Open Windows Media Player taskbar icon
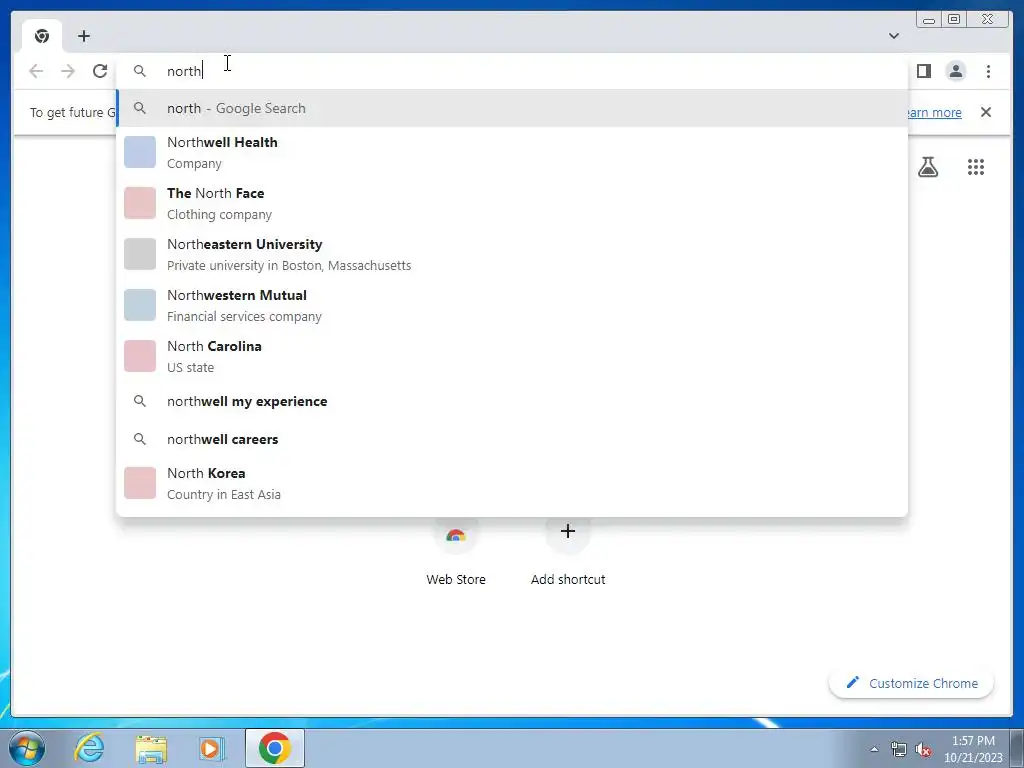The image size is (1024, 768). (211, 748)
